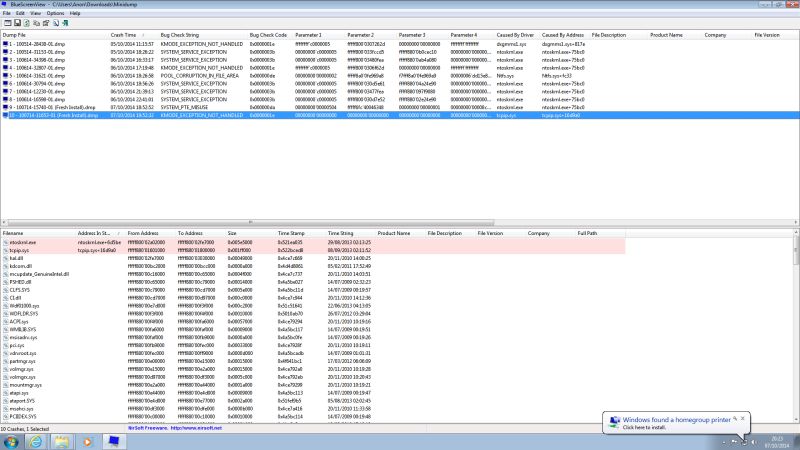Open the Edit menu
Screen dimensions: 800x450
point(20,13)
